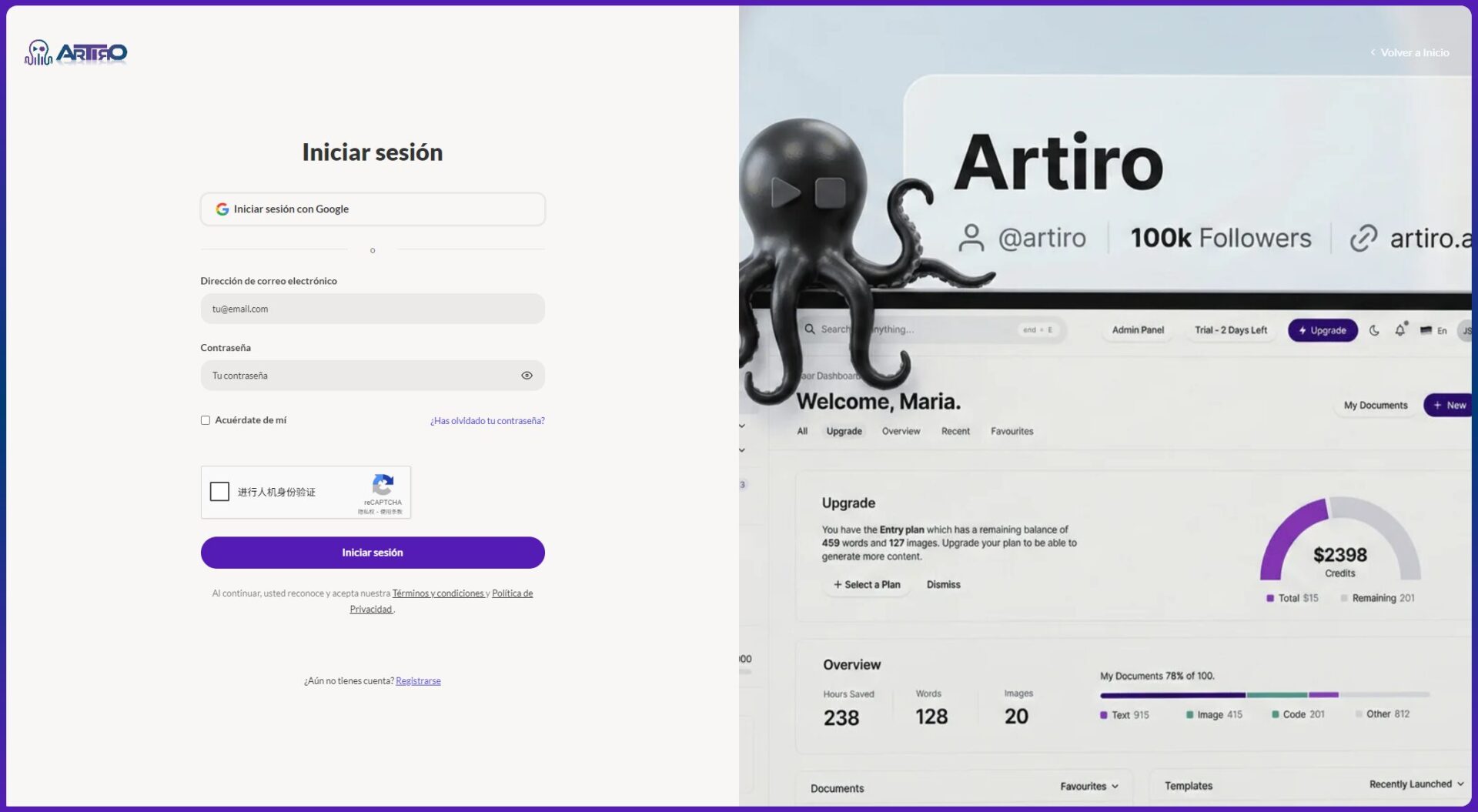1478x812 pixels.
Task: Open notifications via the bell icon
Action: 1399,329
